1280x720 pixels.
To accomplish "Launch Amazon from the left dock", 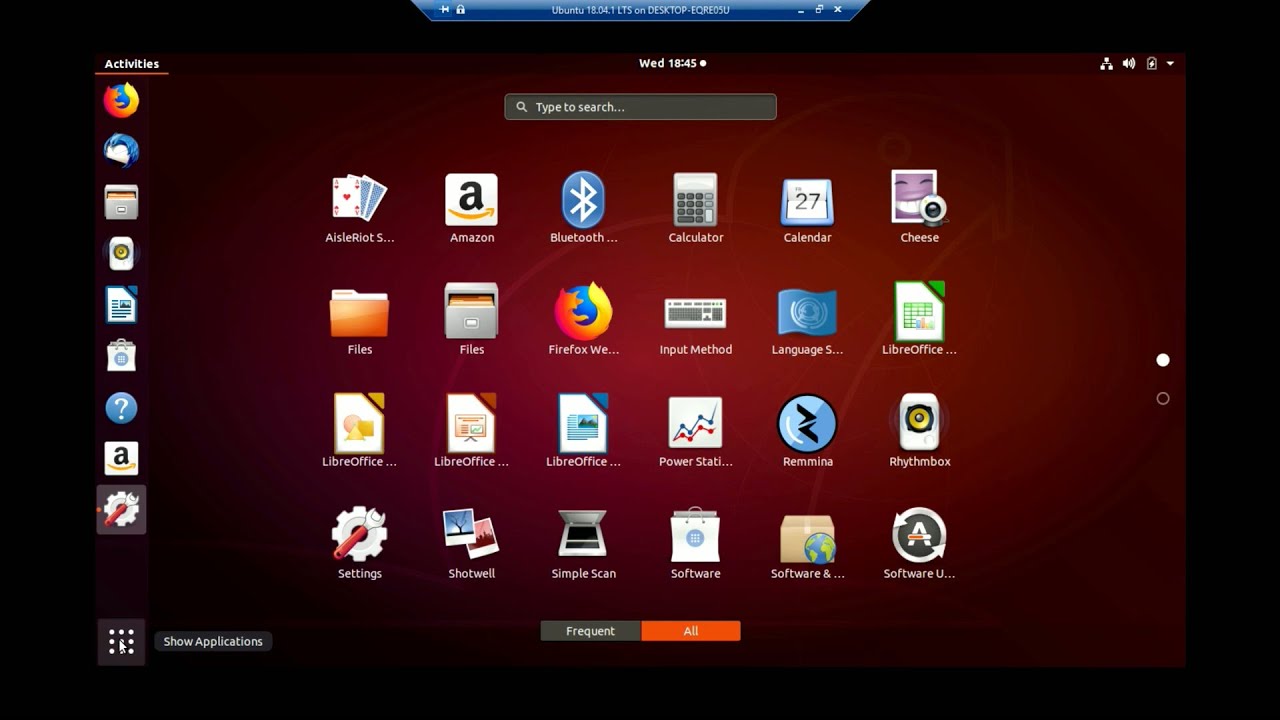I will point(121,459).
